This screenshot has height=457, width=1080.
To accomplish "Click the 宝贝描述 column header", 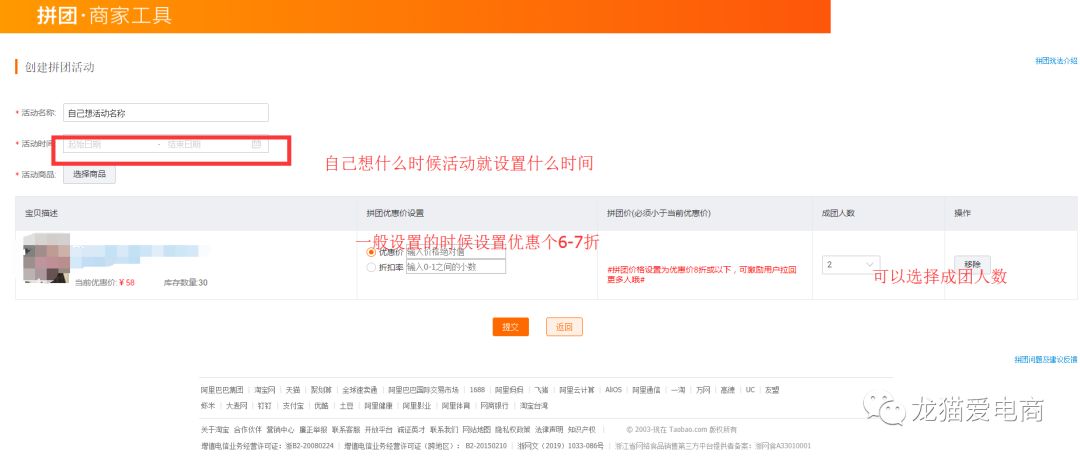I will point(41,213).
